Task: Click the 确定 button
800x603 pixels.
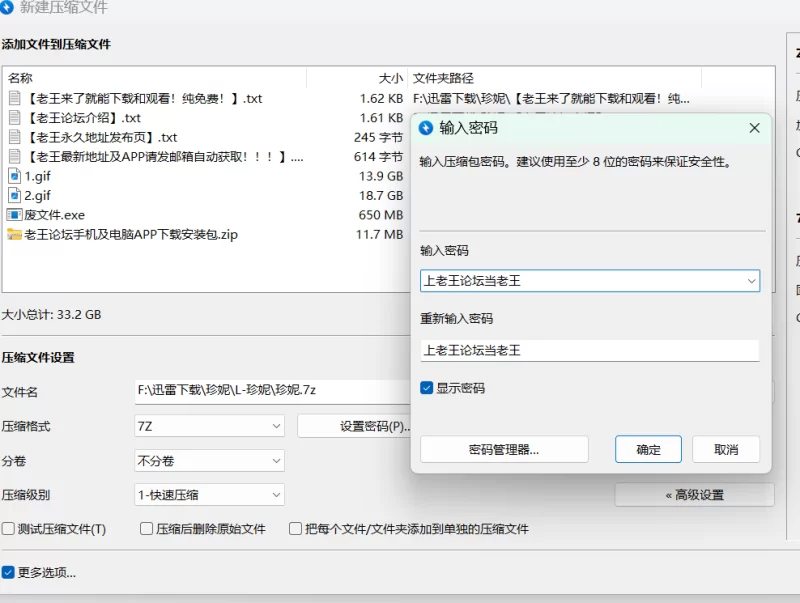Action: (648, 450)
